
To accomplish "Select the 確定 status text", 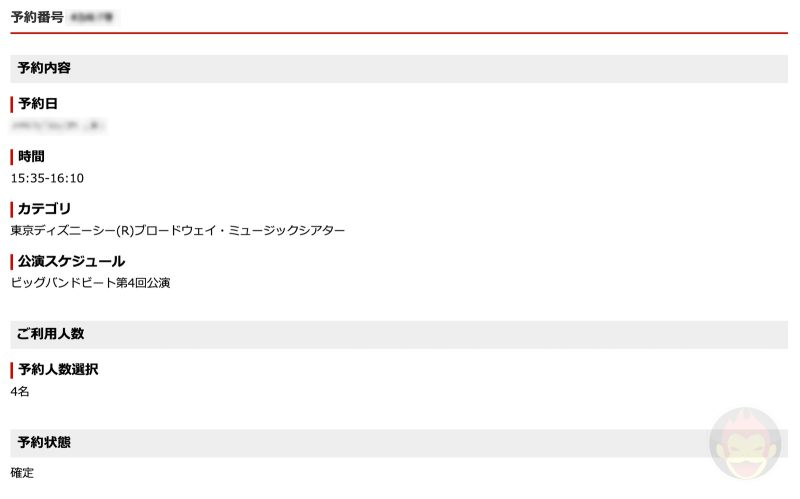I will (x=22, y=473).
